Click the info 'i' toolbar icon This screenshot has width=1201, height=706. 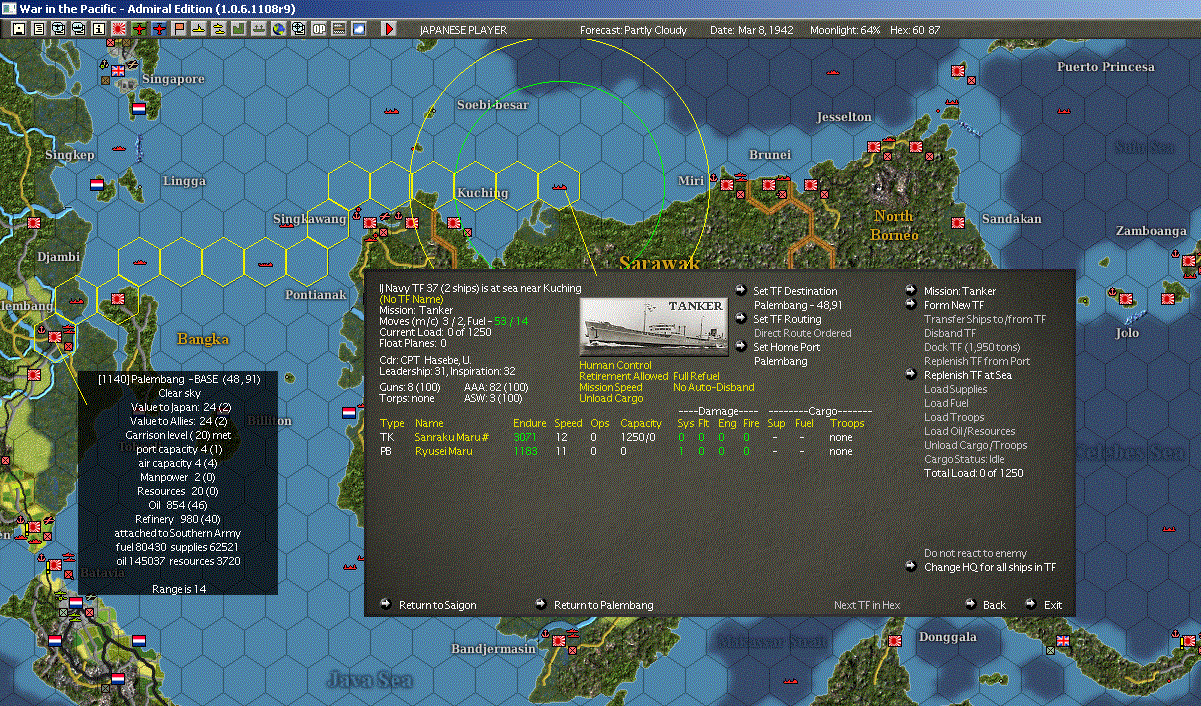click(x=98, y=29)
